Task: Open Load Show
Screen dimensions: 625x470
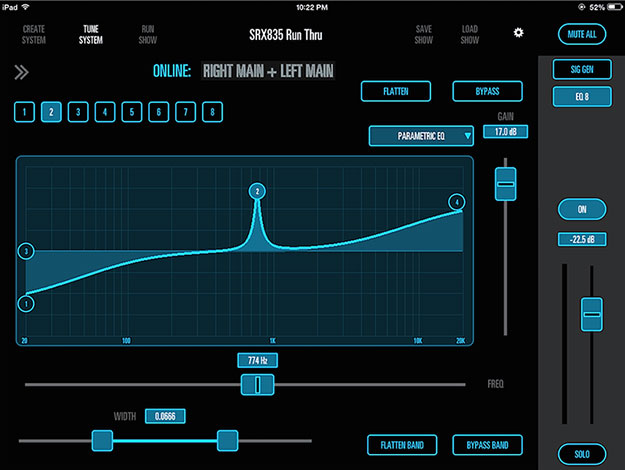Action: point(470,35)
